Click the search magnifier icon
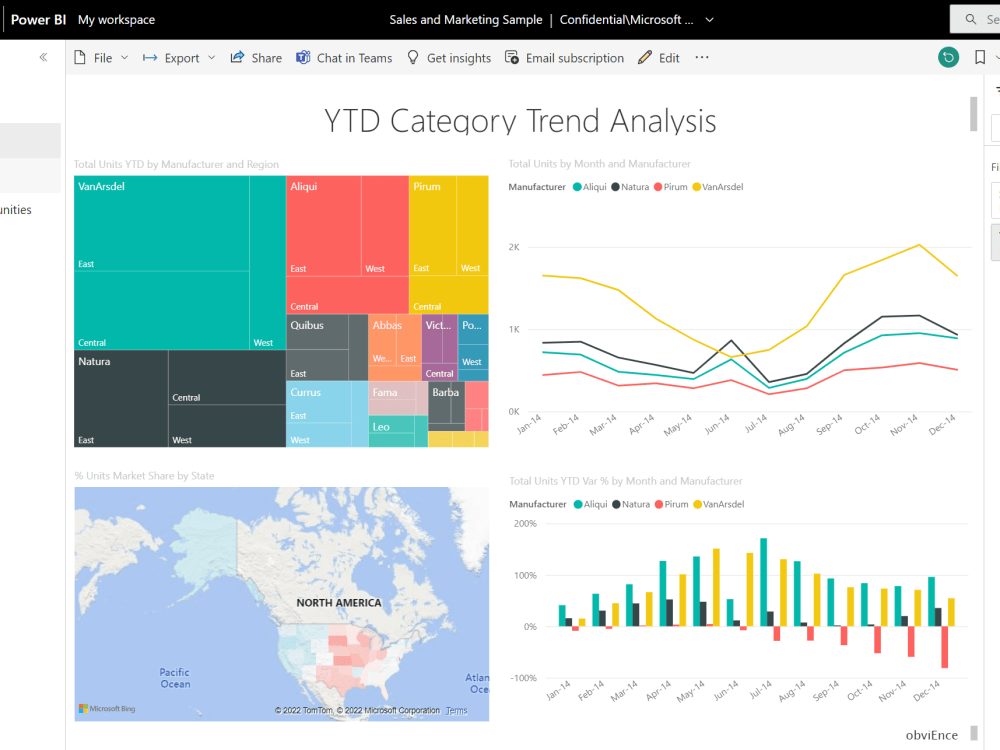 click(x=971, y=19)
